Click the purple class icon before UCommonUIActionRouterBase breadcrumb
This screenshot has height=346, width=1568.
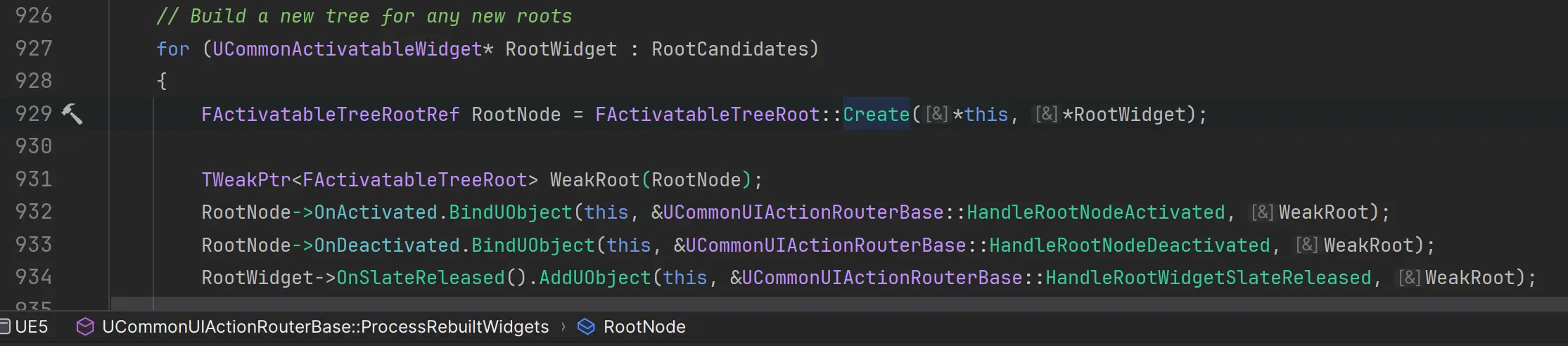pos(85,327)
